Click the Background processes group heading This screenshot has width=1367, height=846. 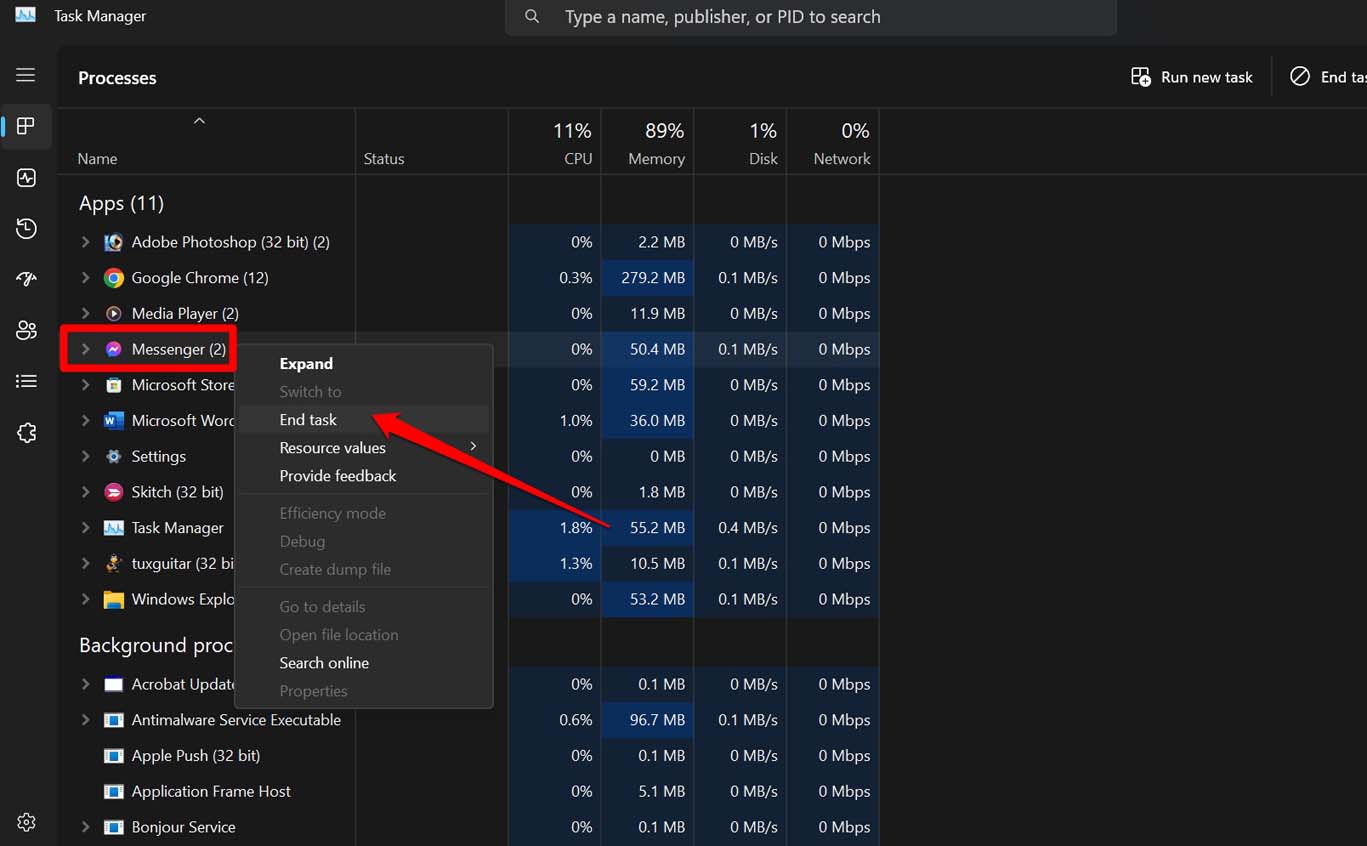[x=156, y=646]
